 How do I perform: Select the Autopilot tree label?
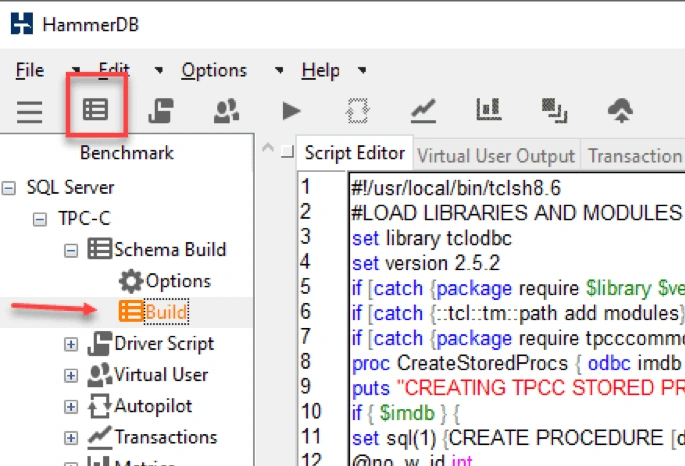point(153,406)
